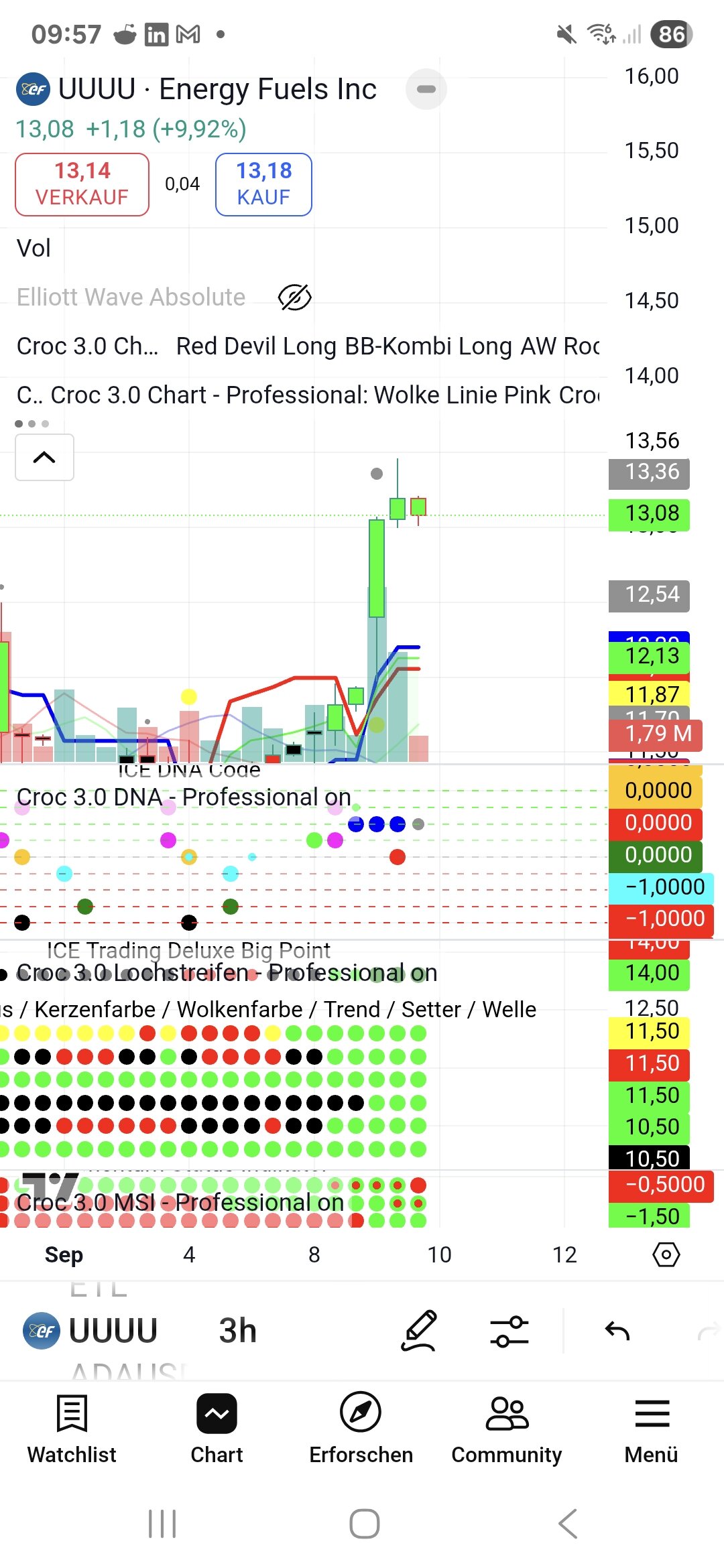Open the indicator settings sliders icon
724x1568 pixels.
(509, 1331)
